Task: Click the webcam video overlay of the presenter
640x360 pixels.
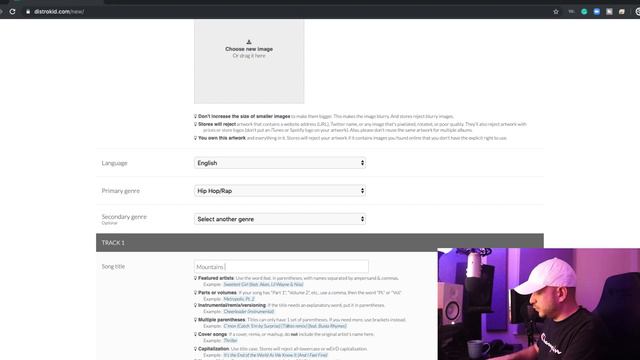Action: click(539, 304)
